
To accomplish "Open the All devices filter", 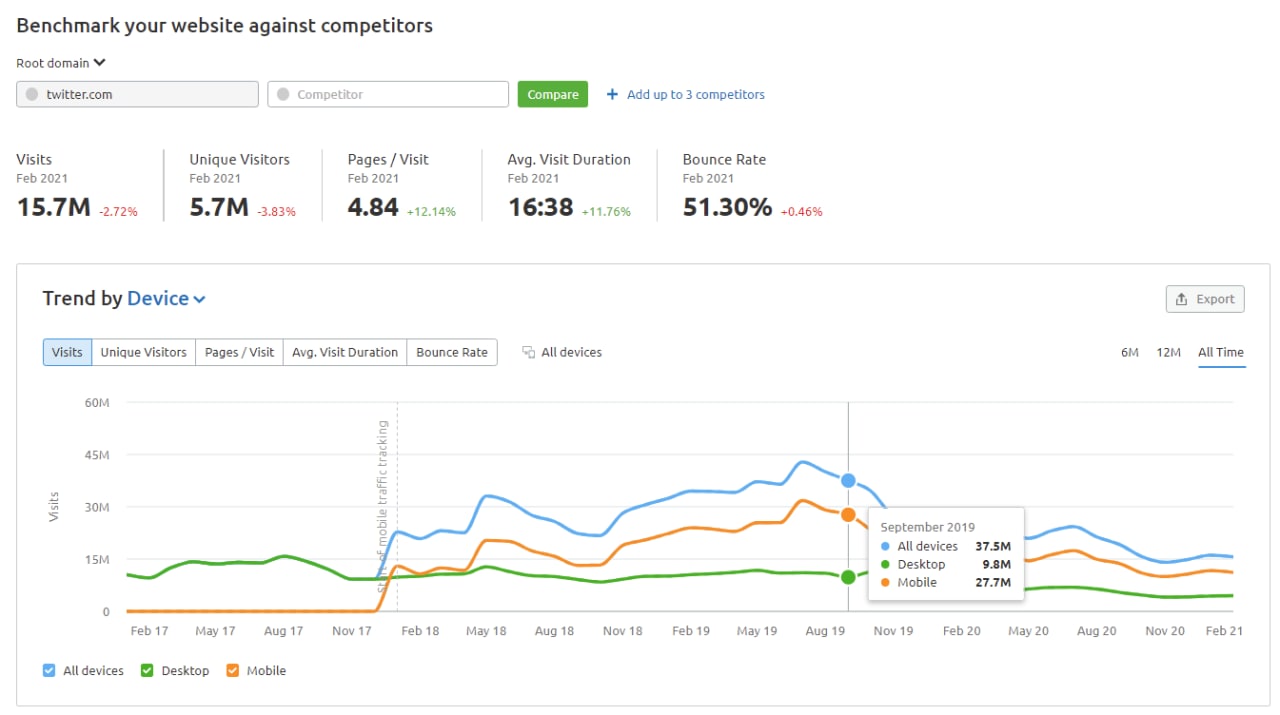I will point(562,352).
